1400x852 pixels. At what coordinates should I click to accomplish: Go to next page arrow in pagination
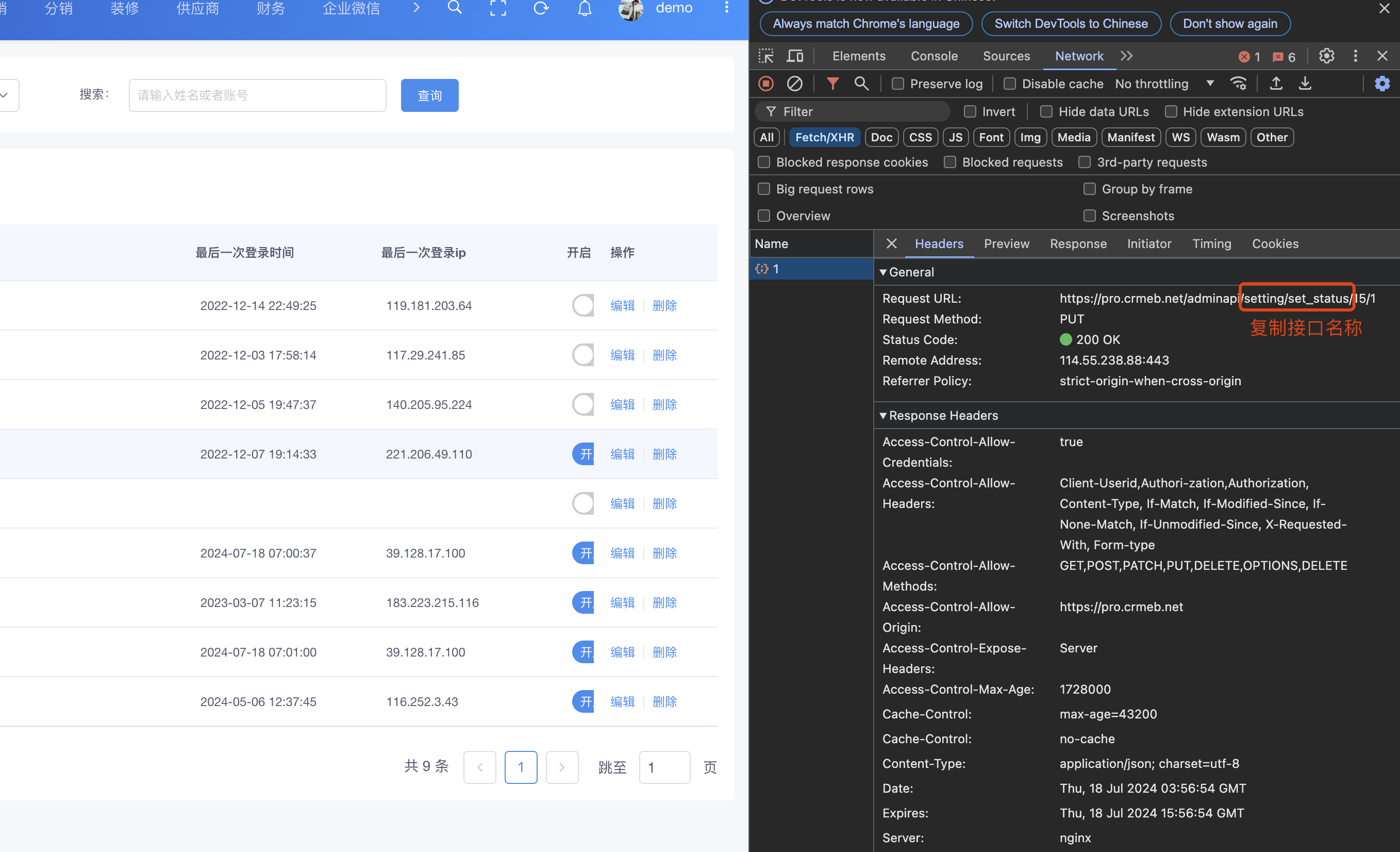[x=562, y=767]
